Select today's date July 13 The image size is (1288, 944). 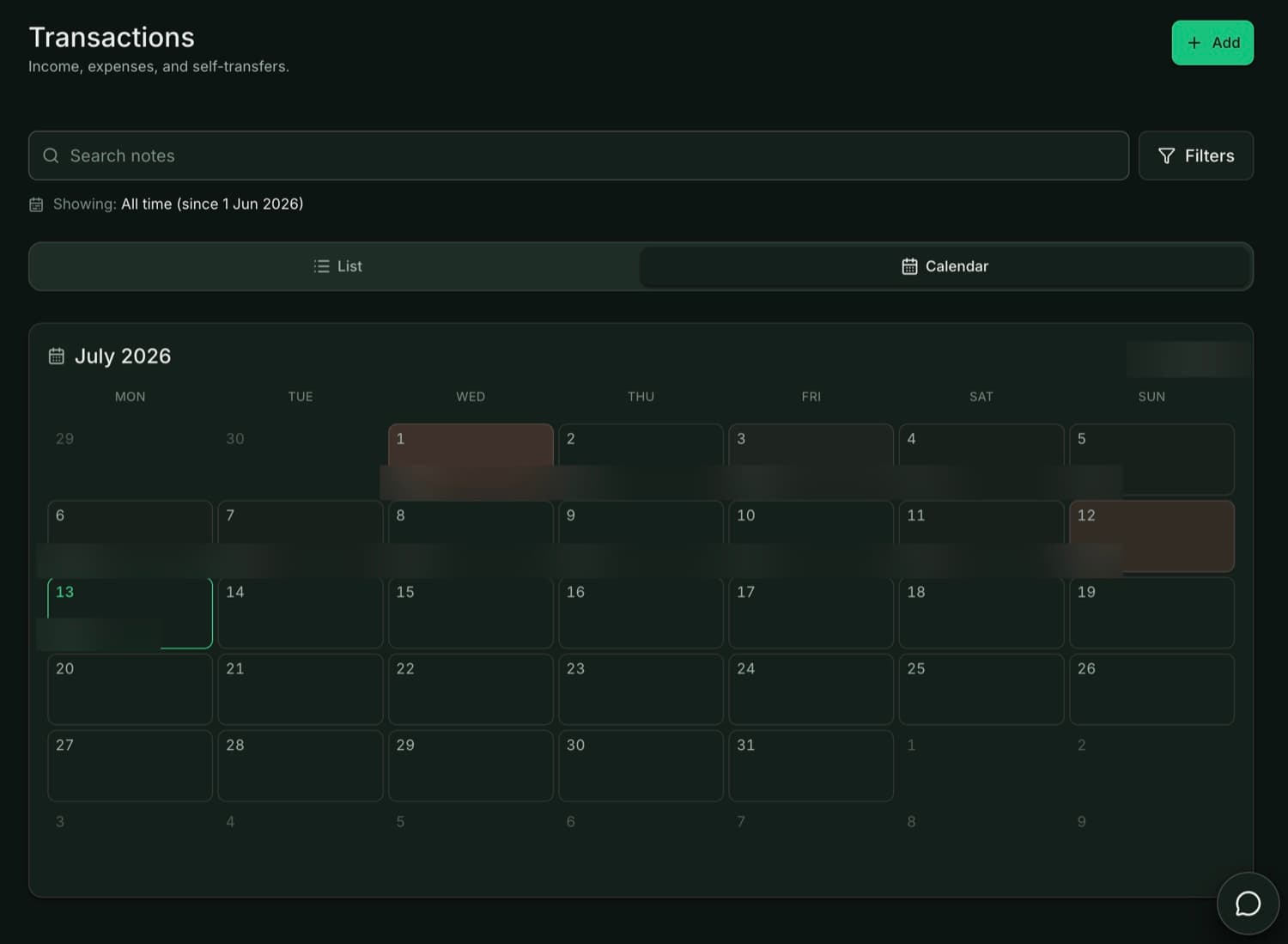point(130,612)
